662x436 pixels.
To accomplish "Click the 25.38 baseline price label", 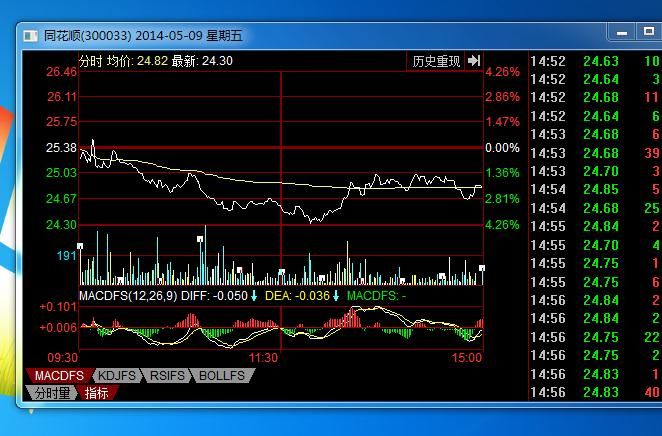I will click(62, 148).
